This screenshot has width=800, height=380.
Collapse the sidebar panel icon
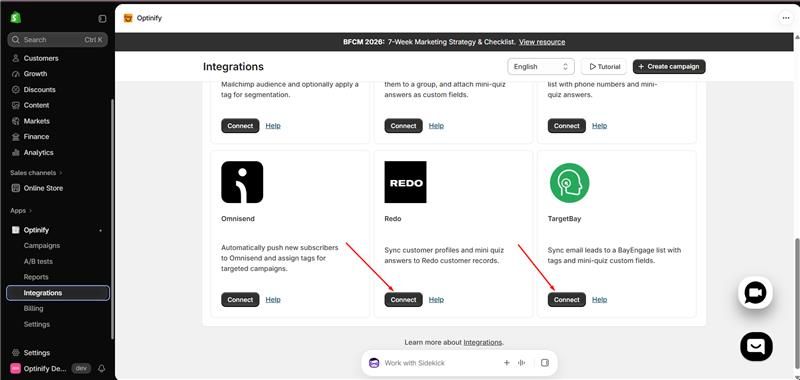(x=102, y=18)
